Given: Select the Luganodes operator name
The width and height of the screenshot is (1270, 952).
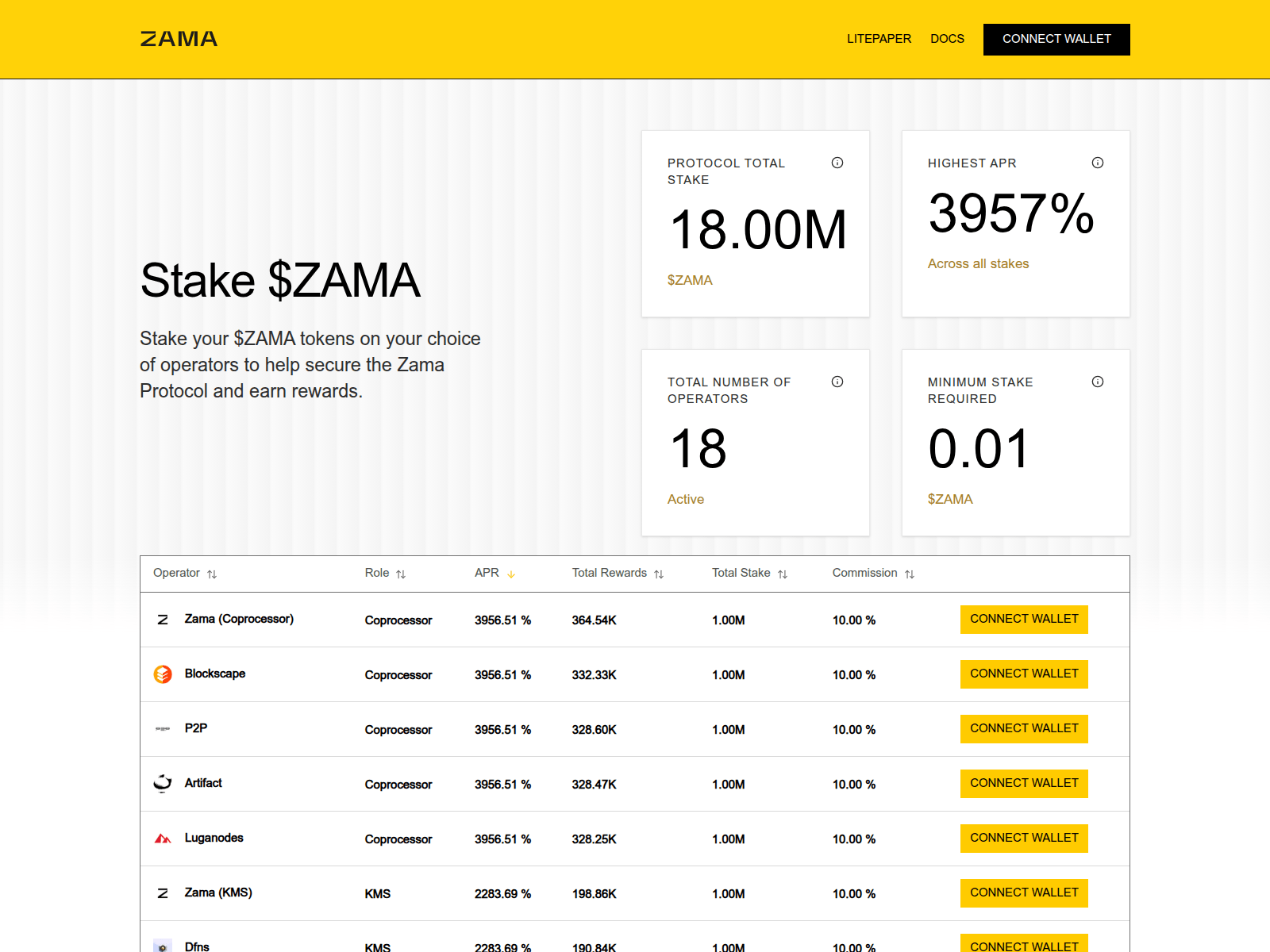Looking at the screenshot, I should coord(214,838).
